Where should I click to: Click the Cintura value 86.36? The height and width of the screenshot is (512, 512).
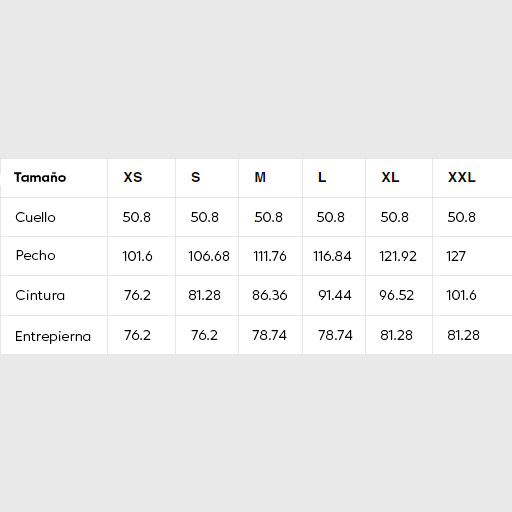pyautogui.click(x=270, y=295)
